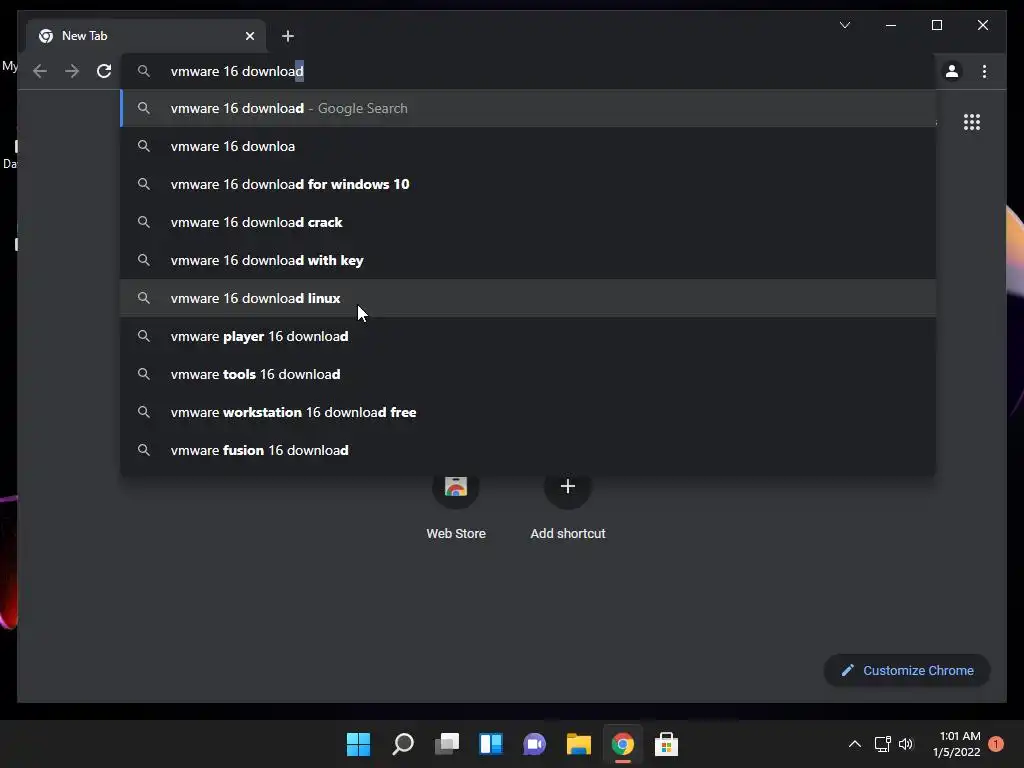Screen dimensions: 1024x768
Task: Open the Web Store shortcut
Action: pyautogui.click(x=456, y=506)
